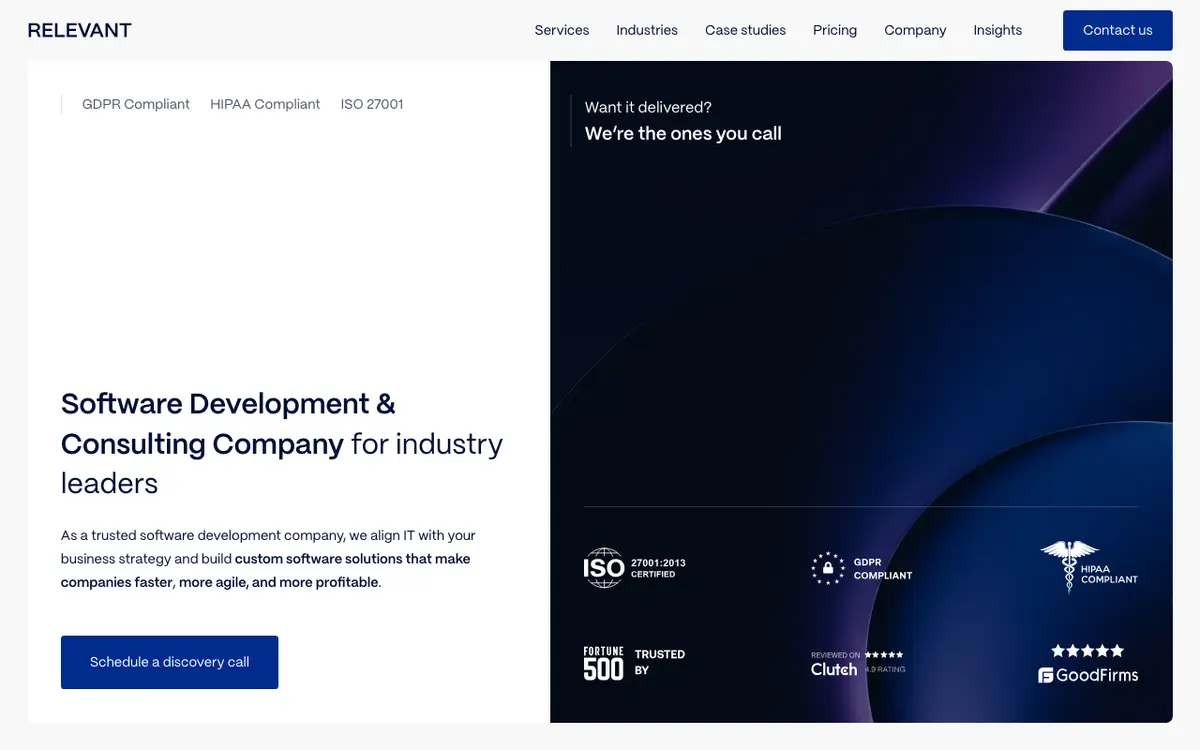Click the GoodFirms five-star badge

click(x=1088, y=663)
